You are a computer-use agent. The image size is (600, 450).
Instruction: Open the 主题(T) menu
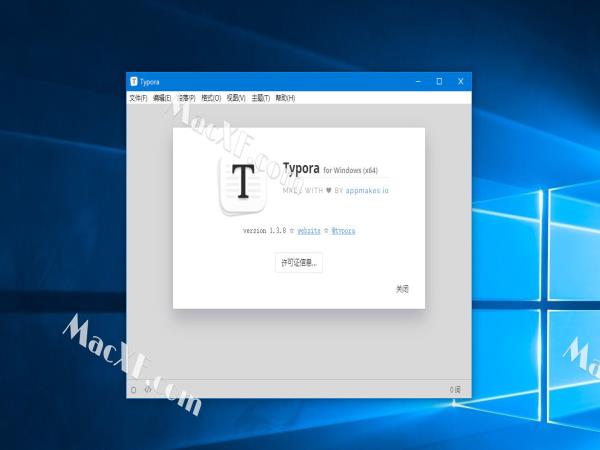[x=261, y=98]
